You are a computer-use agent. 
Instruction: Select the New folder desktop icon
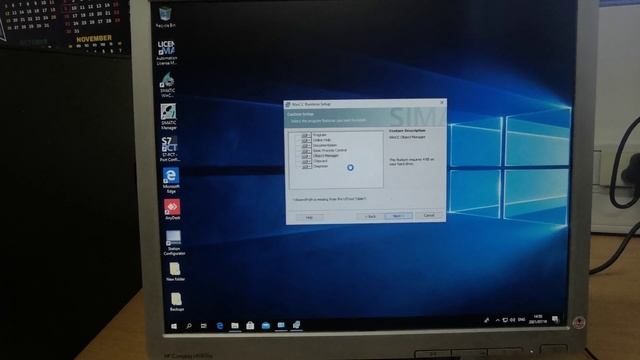[x=175, y=271]
